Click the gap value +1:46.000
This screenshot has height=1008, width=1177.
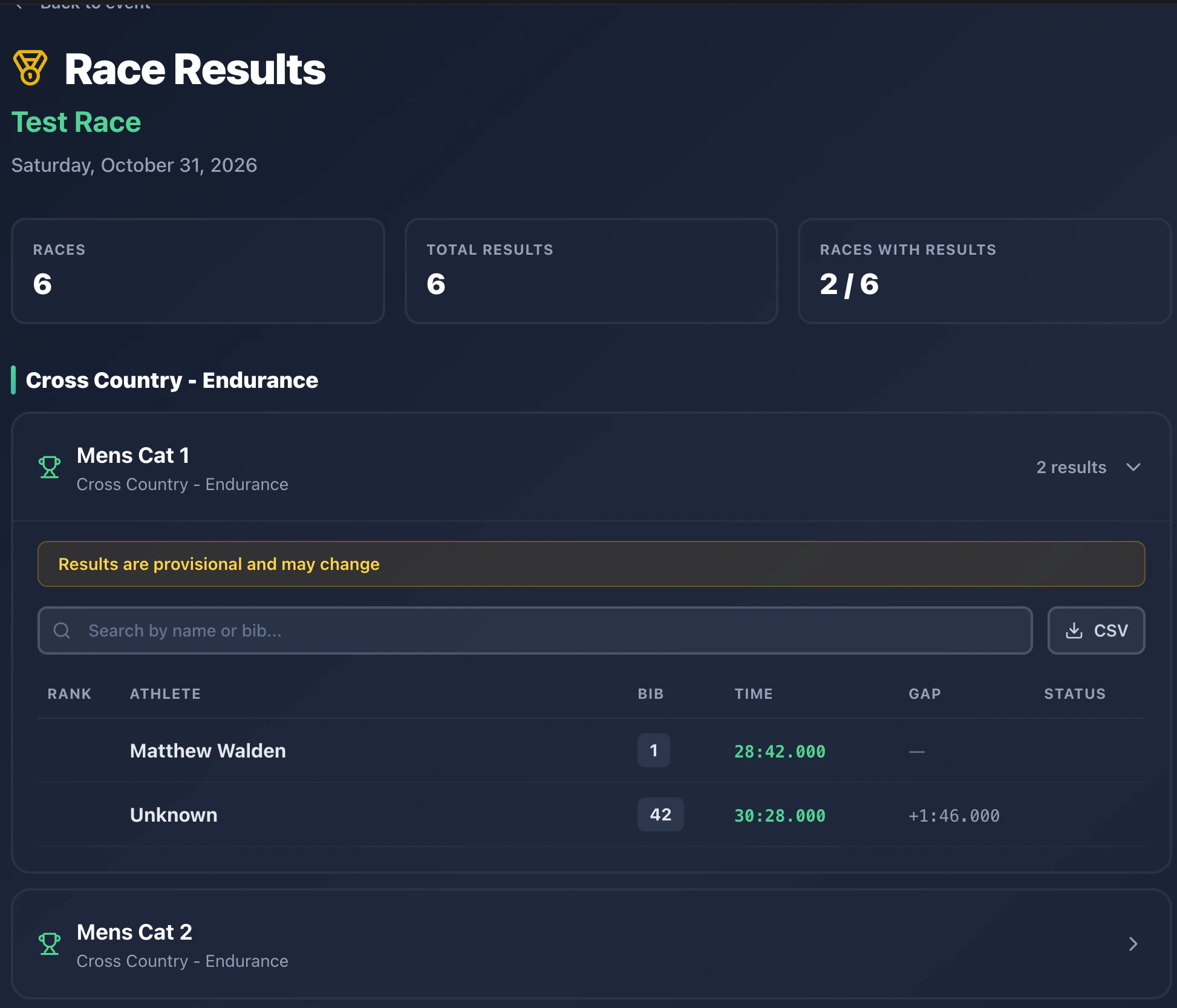click(x=954, y=816)
